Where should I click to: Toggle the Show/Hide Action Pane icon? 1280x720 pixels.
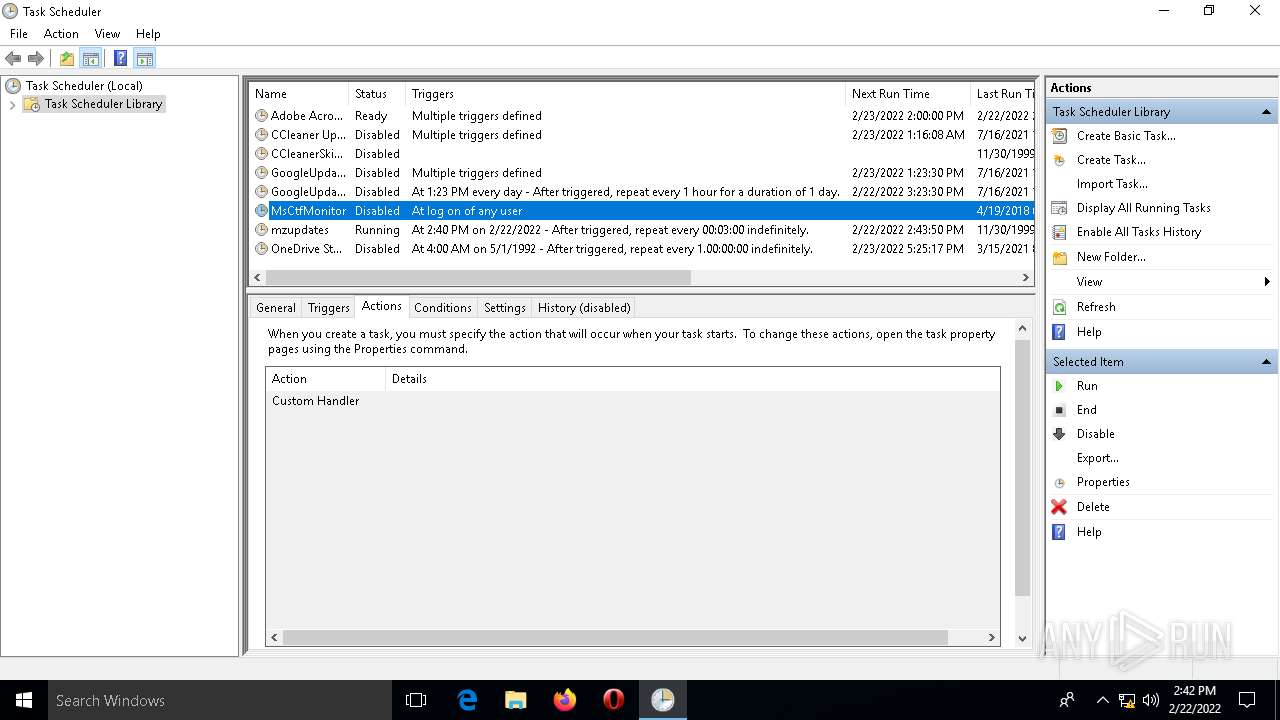[x=144, y=59]
